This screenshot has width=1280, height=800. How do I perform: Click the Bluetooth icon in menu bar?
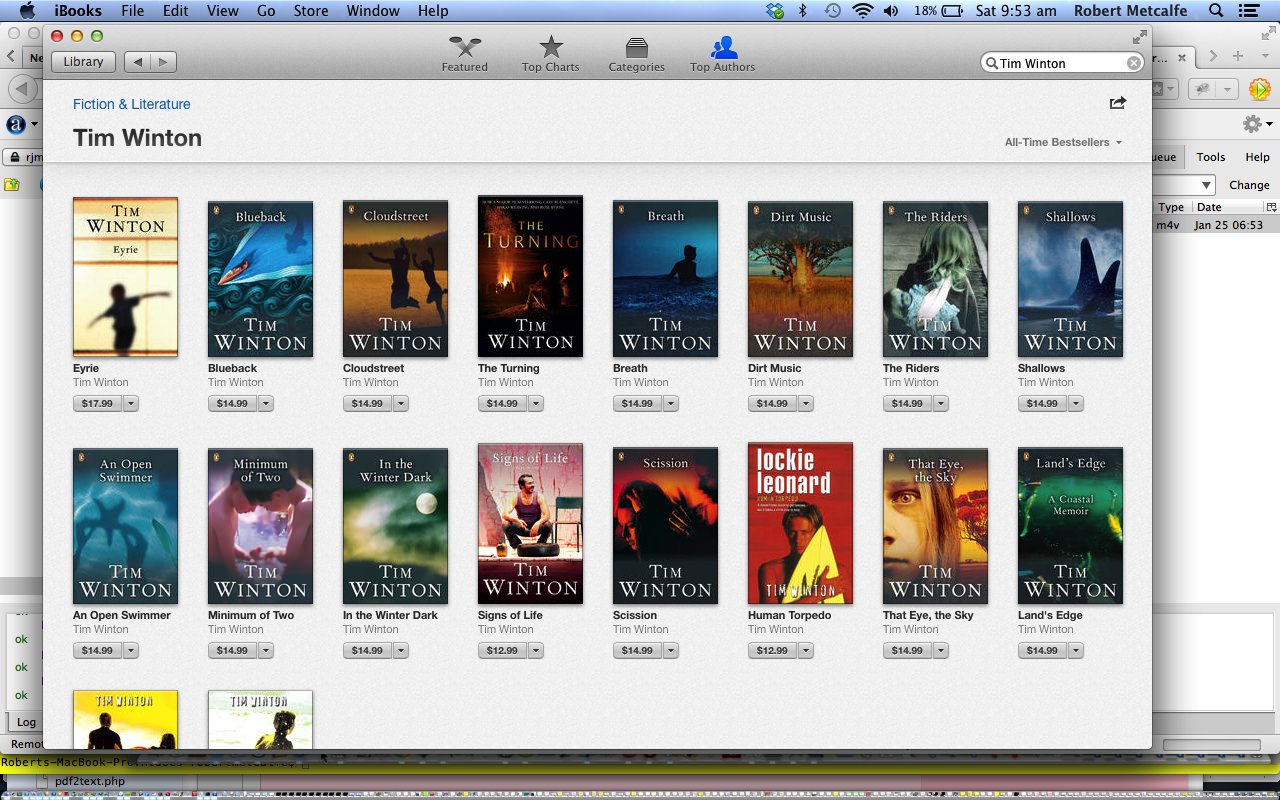point(802,11)
